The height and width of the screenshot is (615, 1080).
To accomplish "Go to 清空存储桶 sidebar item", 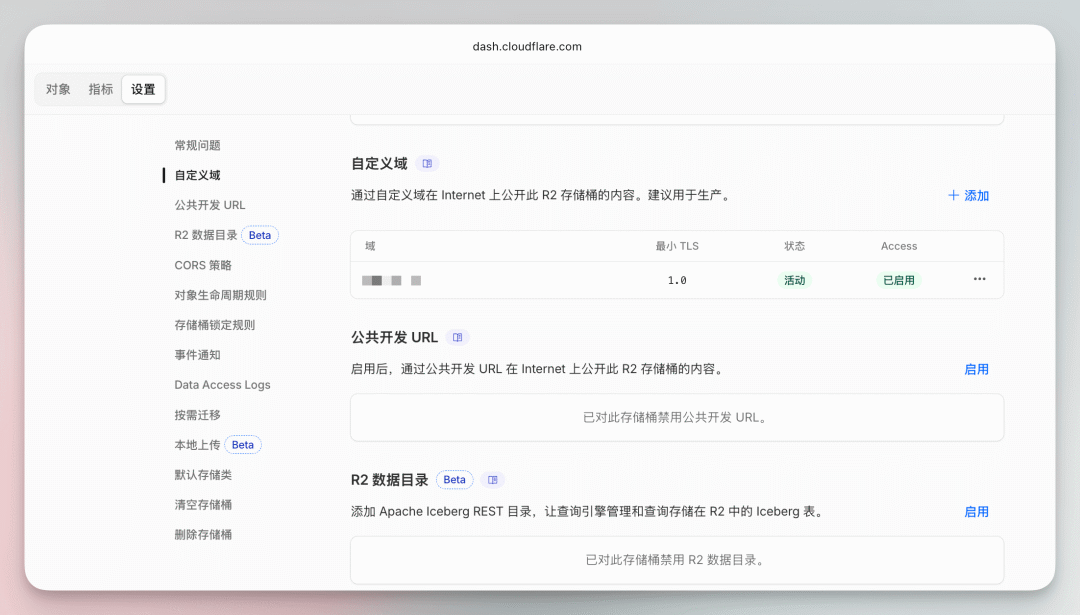I will [203, 505].
